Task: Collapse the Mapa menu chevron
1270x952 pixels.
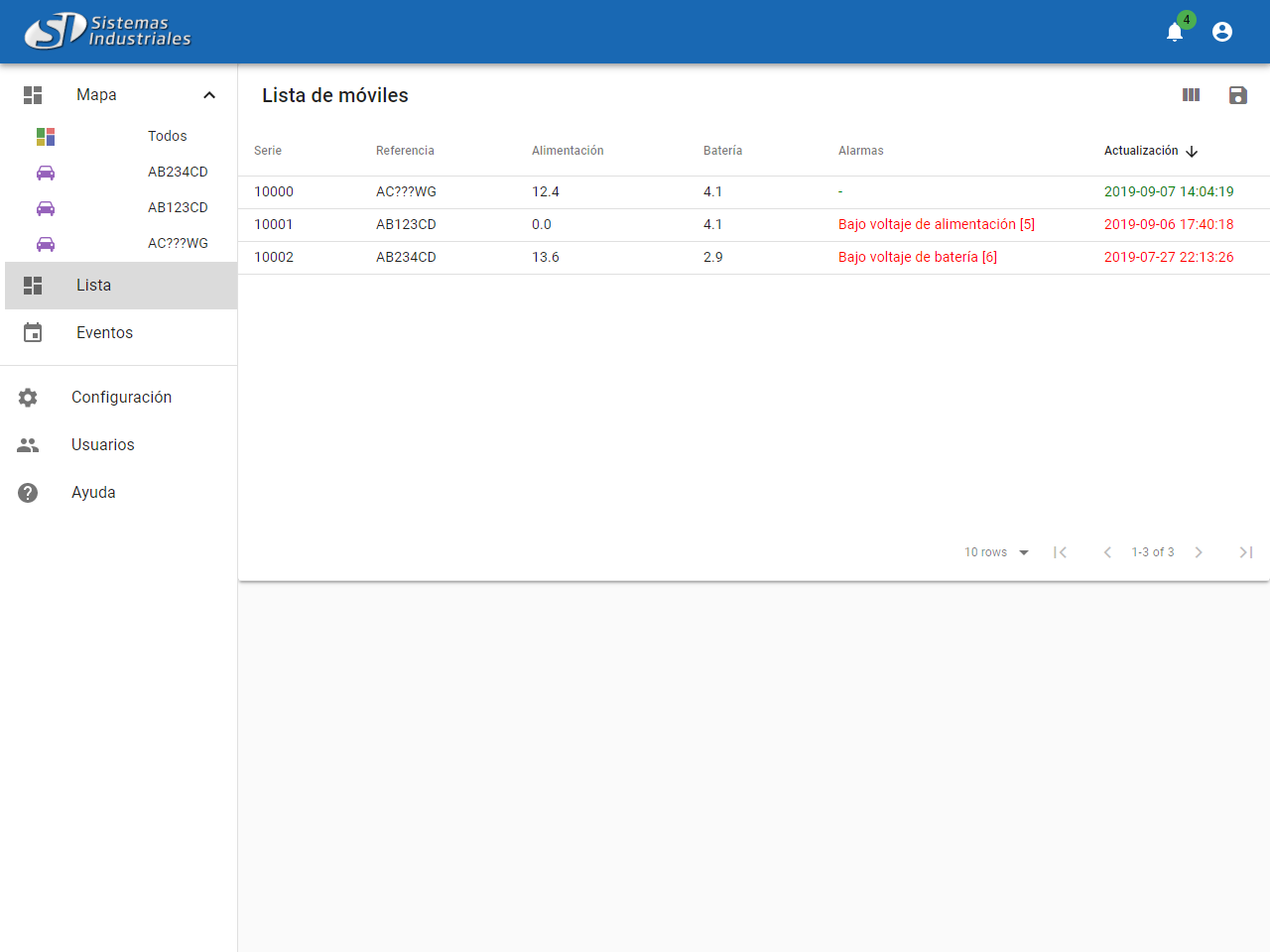Action: (209, 95)
